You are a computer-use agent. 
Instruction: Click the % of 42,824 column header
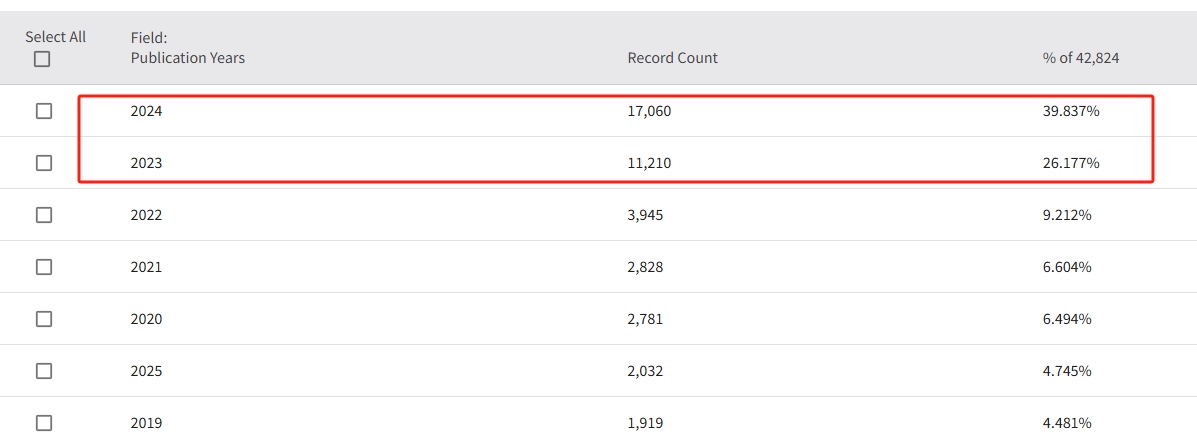tap(1080, 58)
